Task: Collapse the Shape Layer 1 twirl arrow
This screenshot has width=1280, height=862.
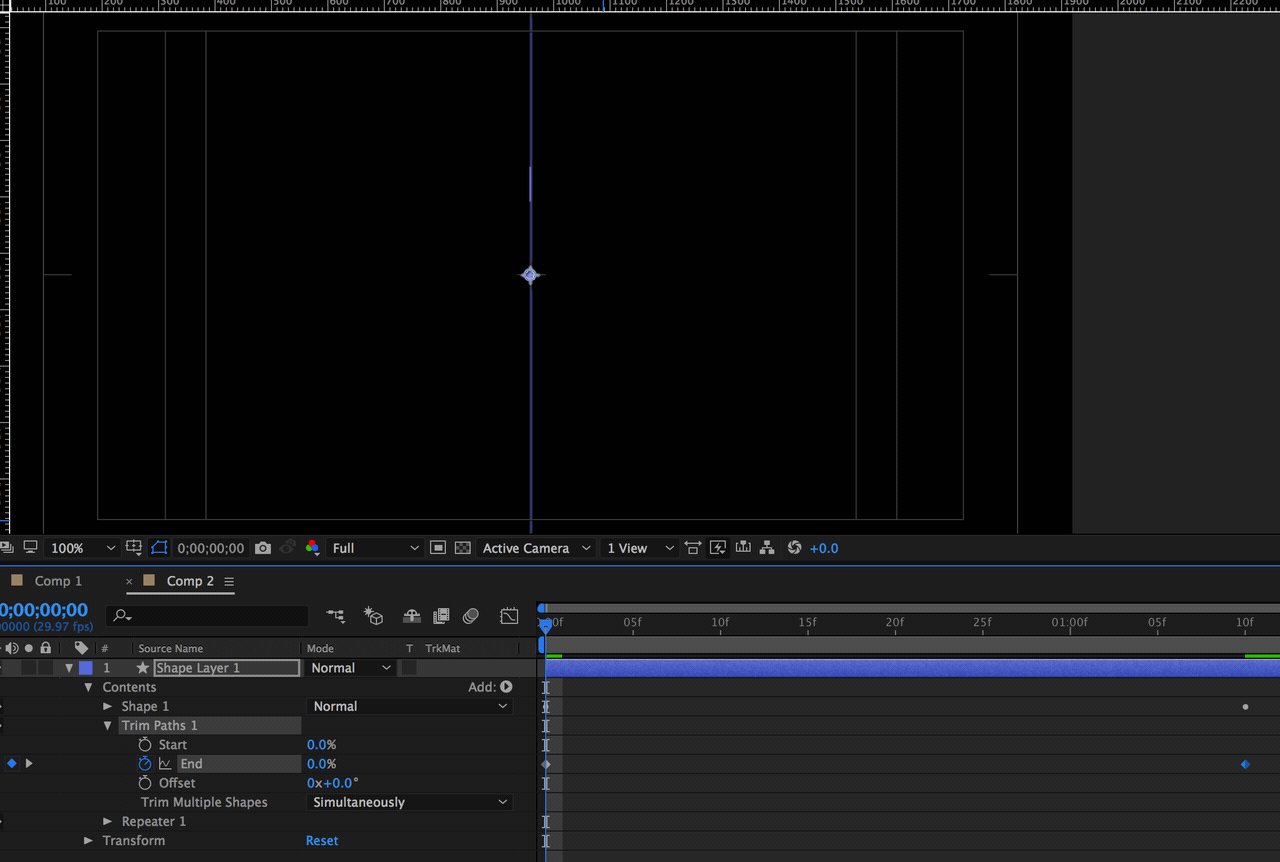Action: coord(69,668)
